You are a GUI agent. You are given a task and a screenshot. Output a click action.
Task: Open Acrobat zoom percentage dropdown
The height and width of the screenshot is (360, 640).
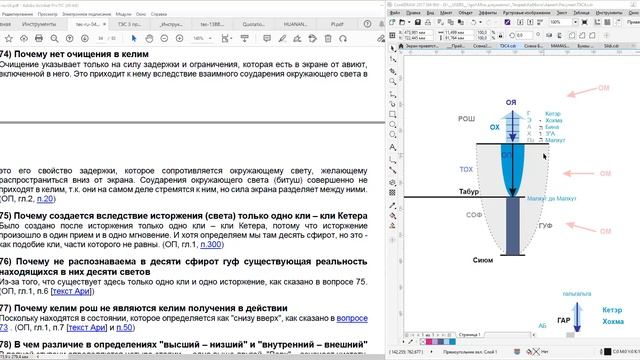tap(210, 38)
